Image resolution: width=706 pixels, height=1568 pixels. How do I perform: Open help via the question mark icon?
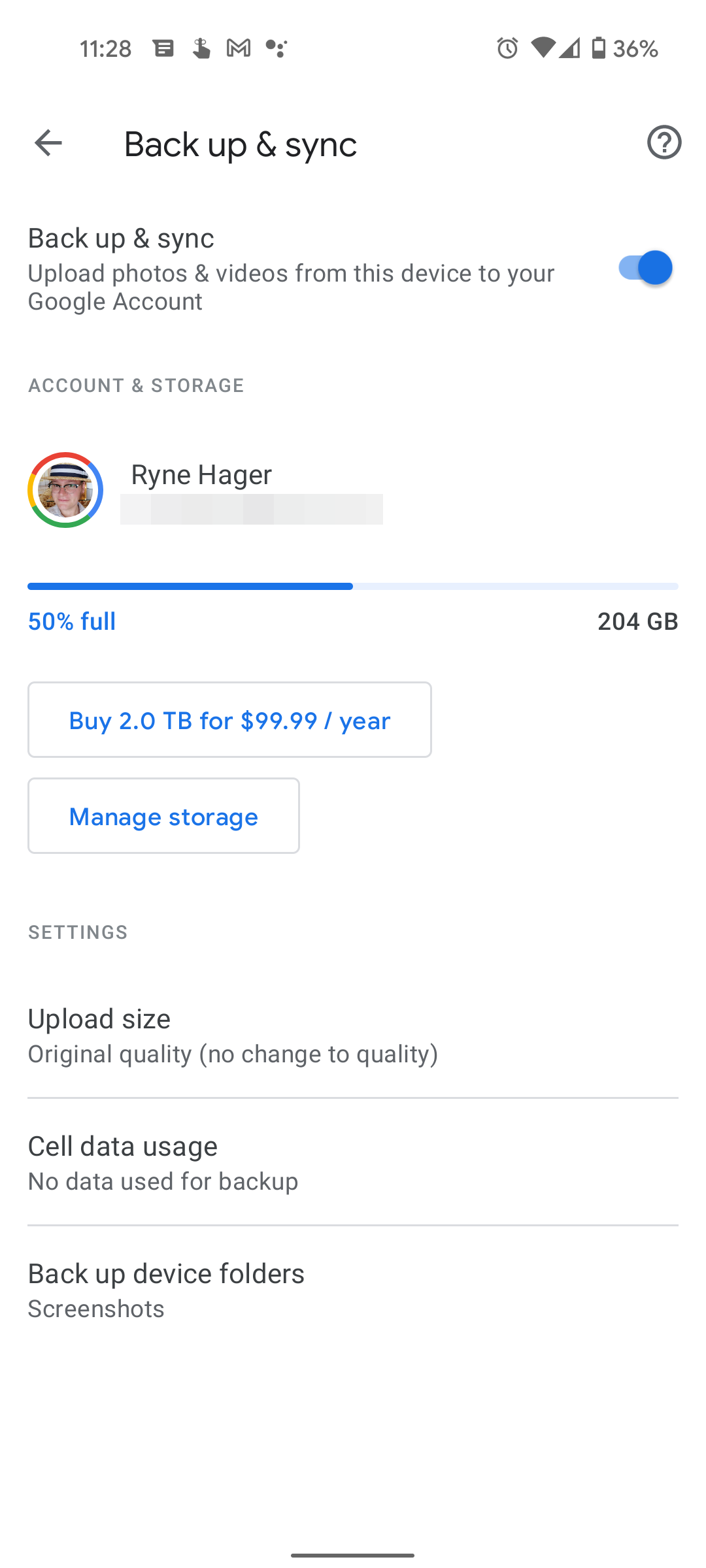(x=663, y=142)
